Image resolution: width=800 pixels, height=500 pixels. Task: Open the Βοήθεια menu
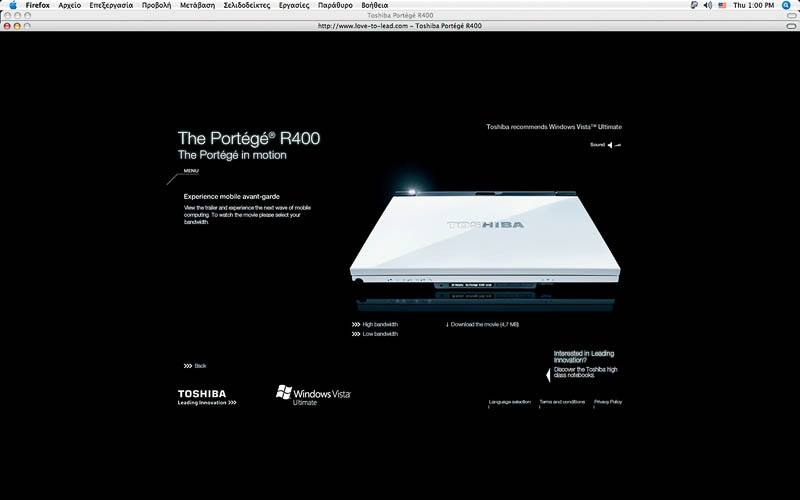click(x=374, y=5)
